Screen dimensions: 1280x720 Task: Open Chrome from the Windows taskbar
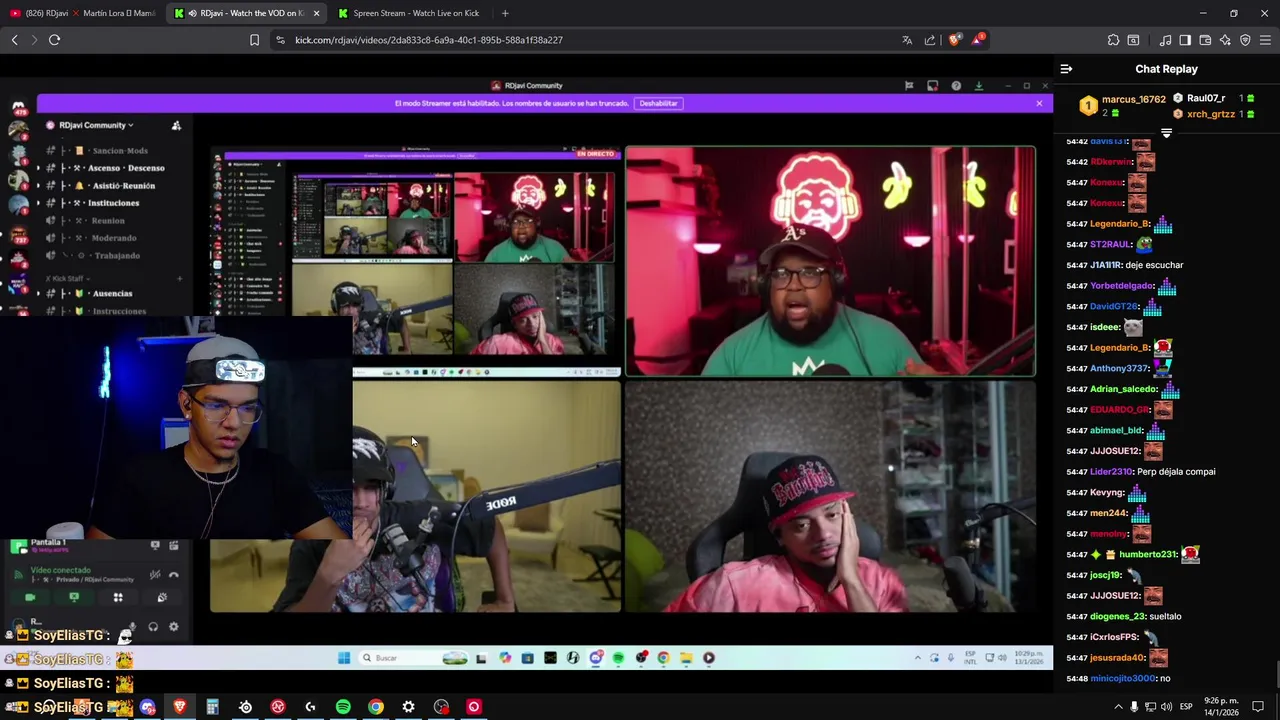click(376, 707)
